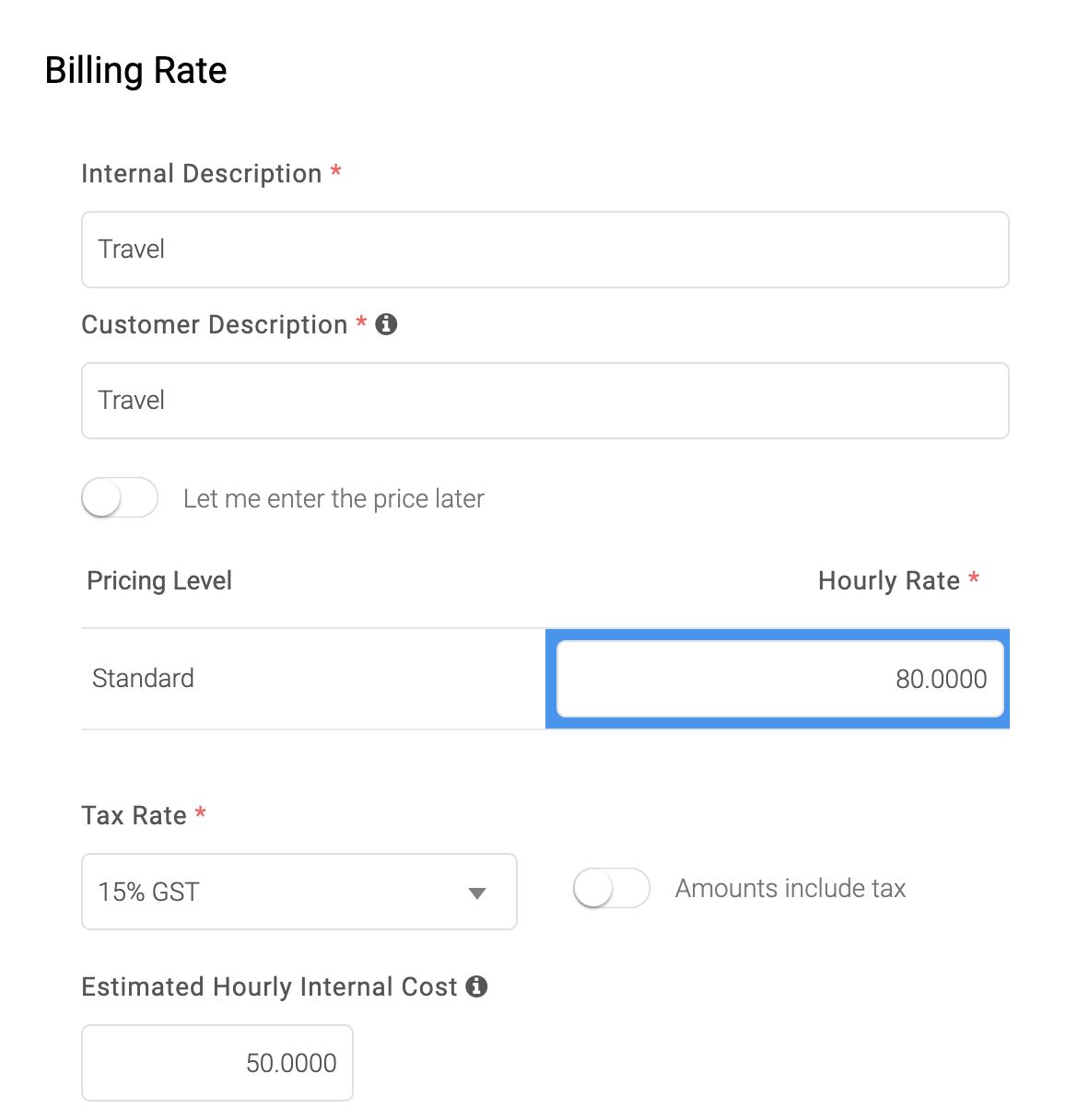This screenshot has height=1120, width=1089.
Task: Click the Hourly Rate column header
Action: click(889, 580)
